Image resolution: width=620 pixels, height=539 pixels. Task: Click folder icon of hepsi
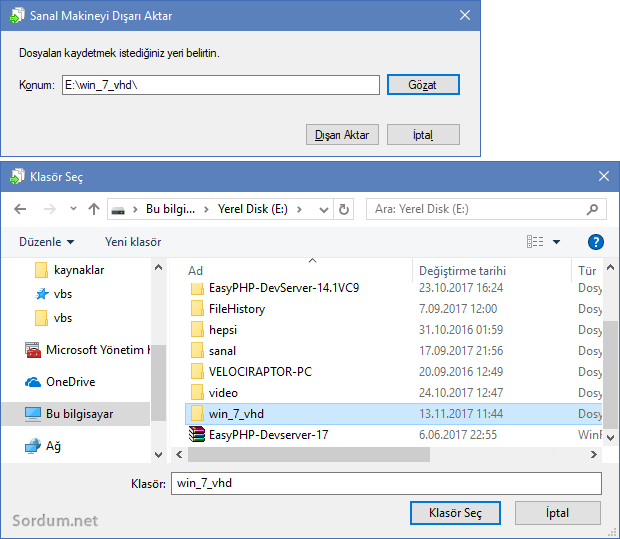point(197,329)
